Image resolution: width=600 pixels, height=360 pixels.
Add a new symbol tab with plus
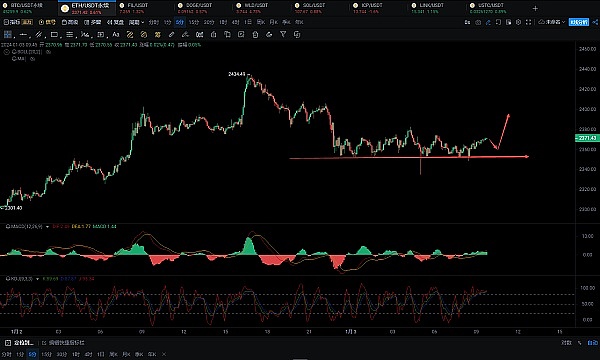click(535, 8)
